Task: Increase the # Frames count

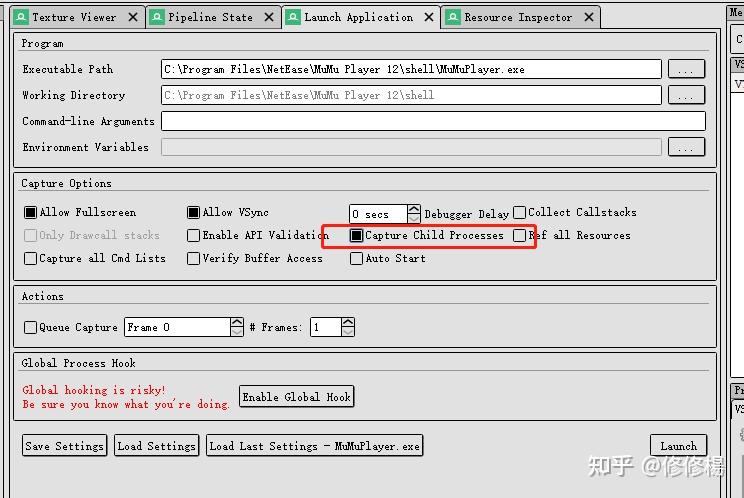Action: 348,322
